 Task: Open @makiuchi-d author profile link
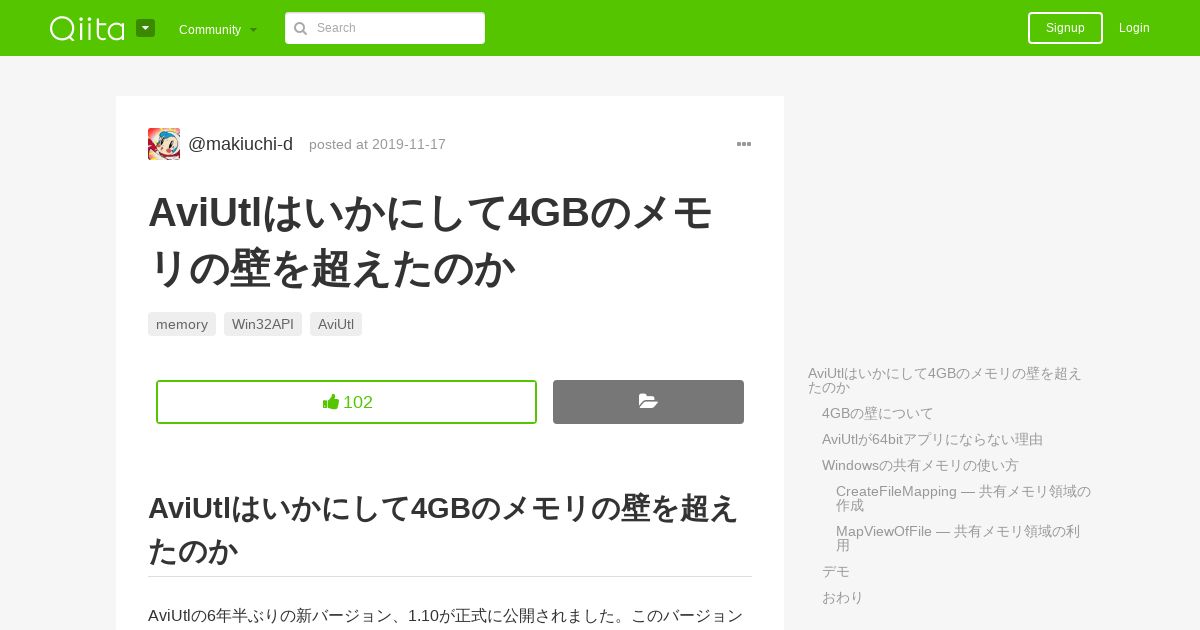[240, 144]
